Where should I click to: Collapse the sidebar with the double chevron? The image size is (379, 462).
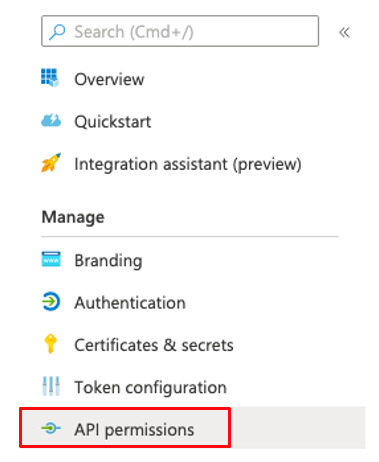(x=344, y=32)
